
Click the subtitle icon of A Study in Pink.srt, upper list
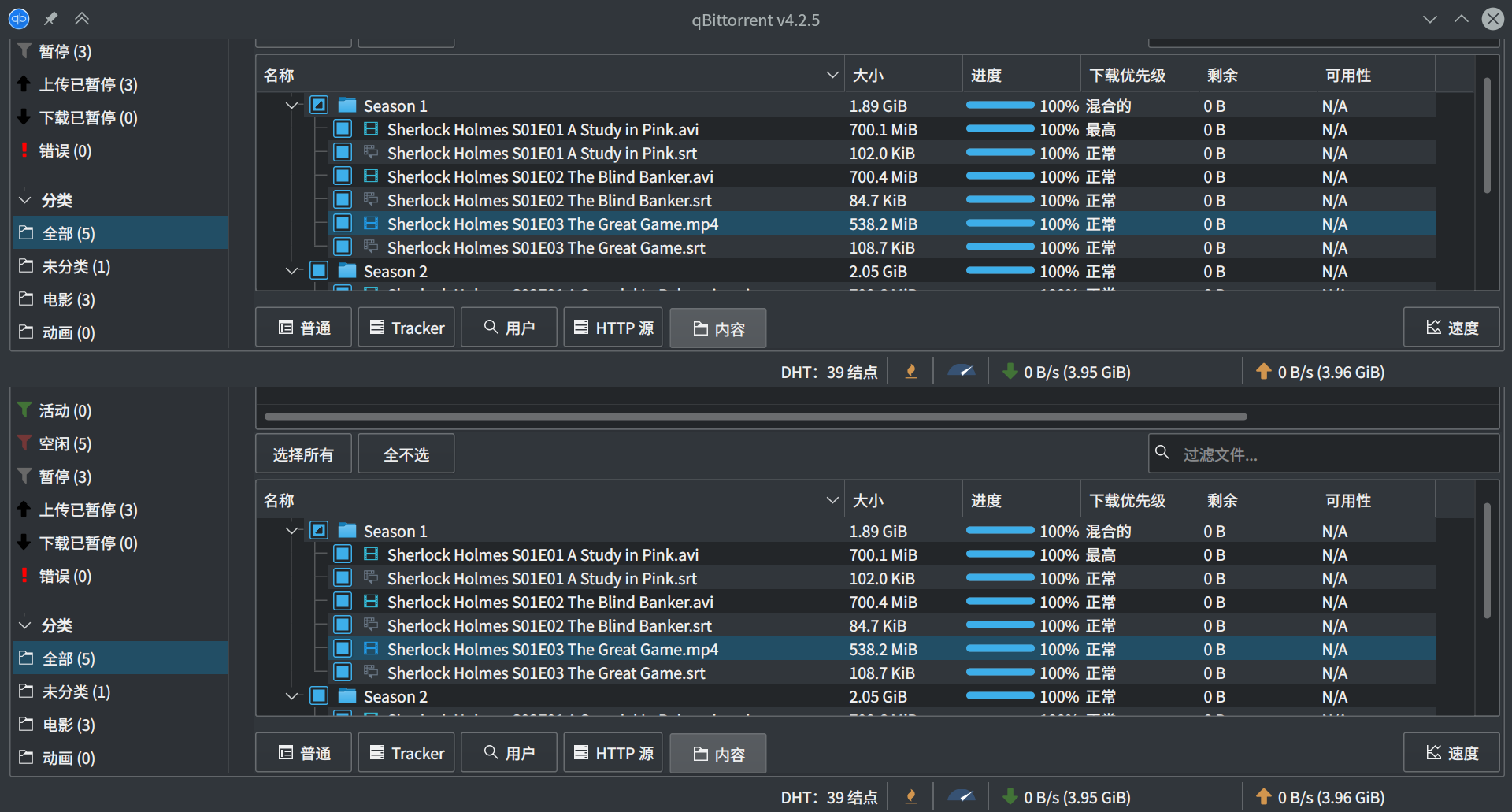(x=371, y=152)
